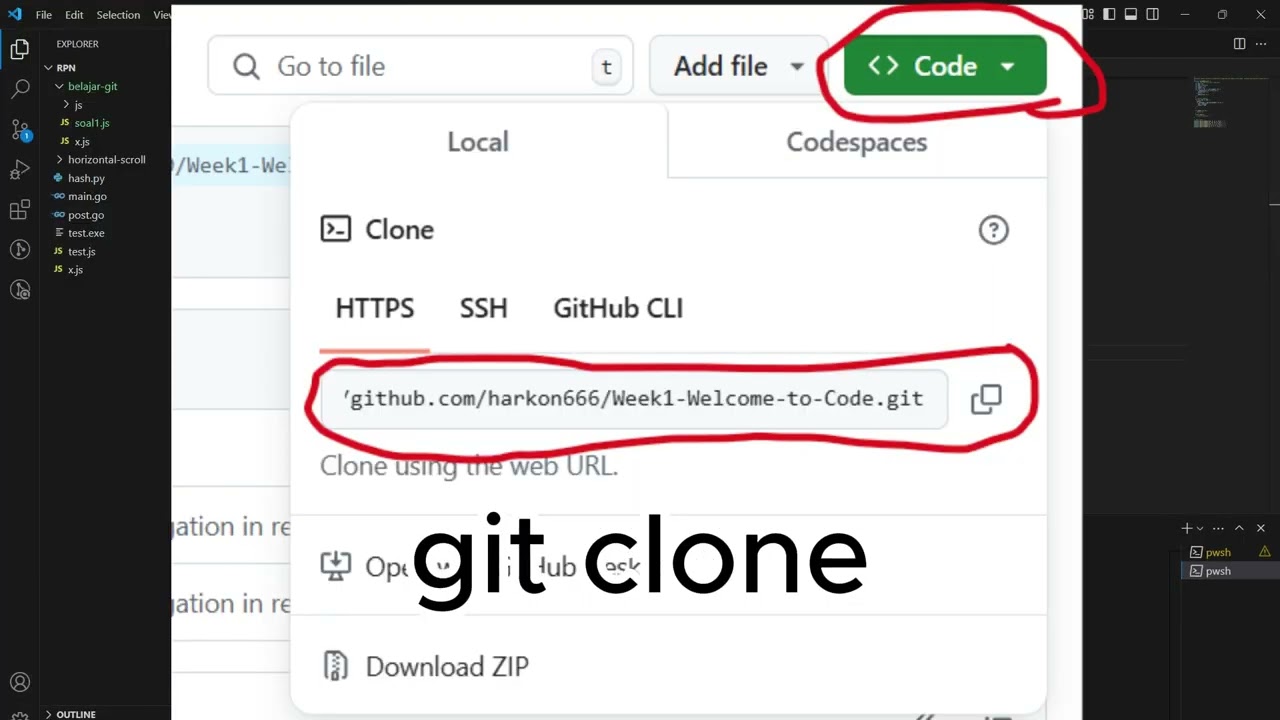Toggle the secondary side bar layout icon
The width and height of the screenshot is (1280, 720).
[x=1153, y=14]
